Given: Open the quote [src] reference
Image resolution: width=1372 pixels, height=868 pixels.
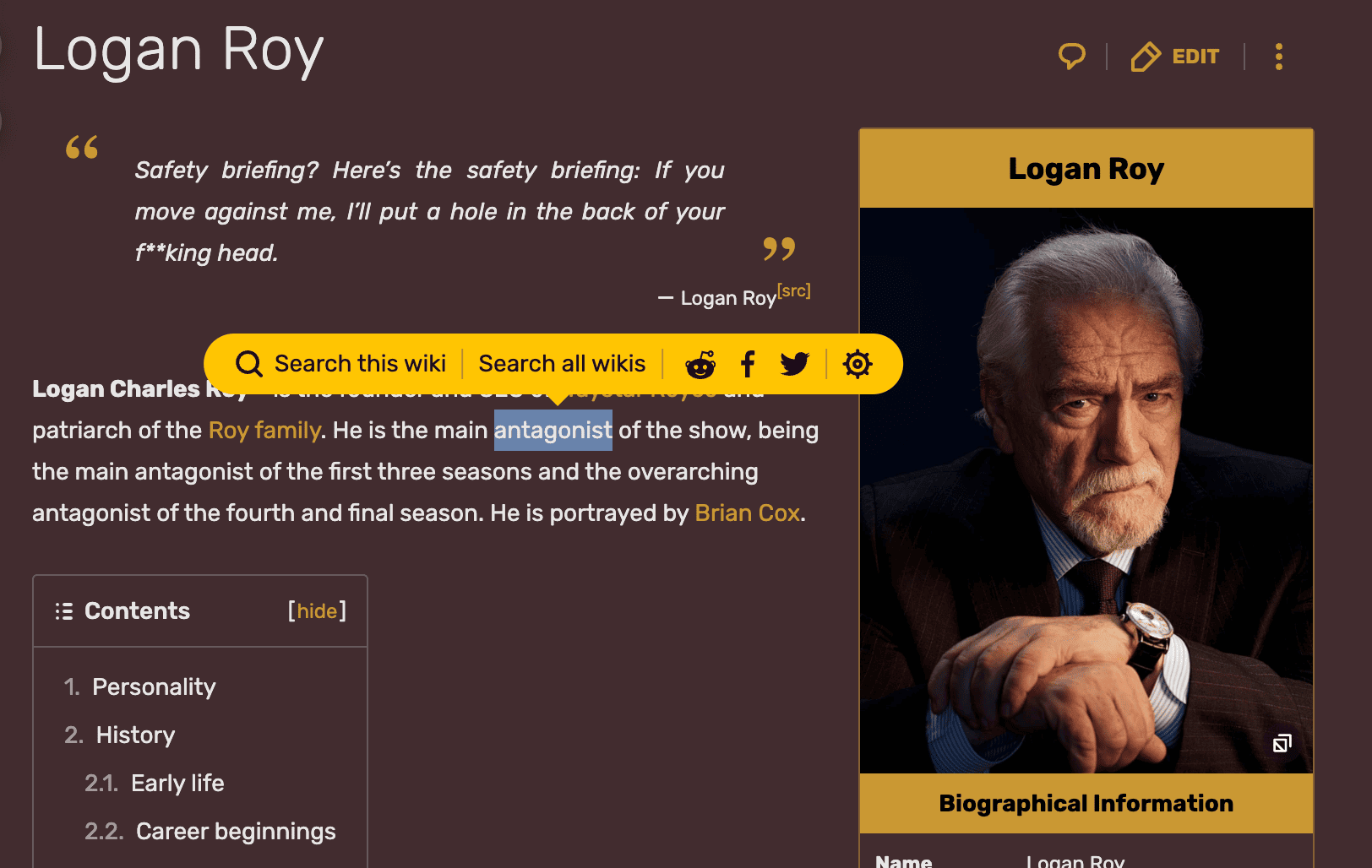Looking at the screenshot, I should [793, 291].
